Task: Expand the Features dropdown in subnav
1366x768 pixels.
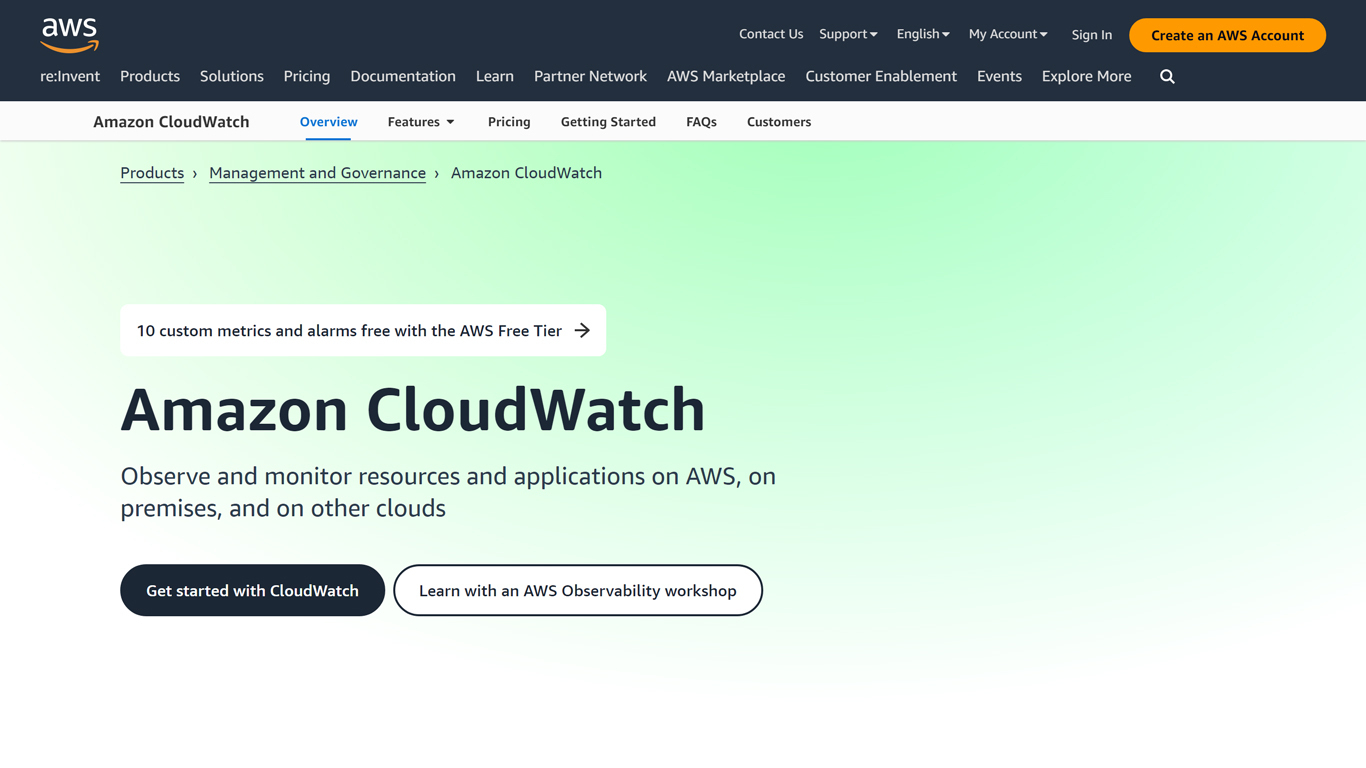Action: click(421, 122)
